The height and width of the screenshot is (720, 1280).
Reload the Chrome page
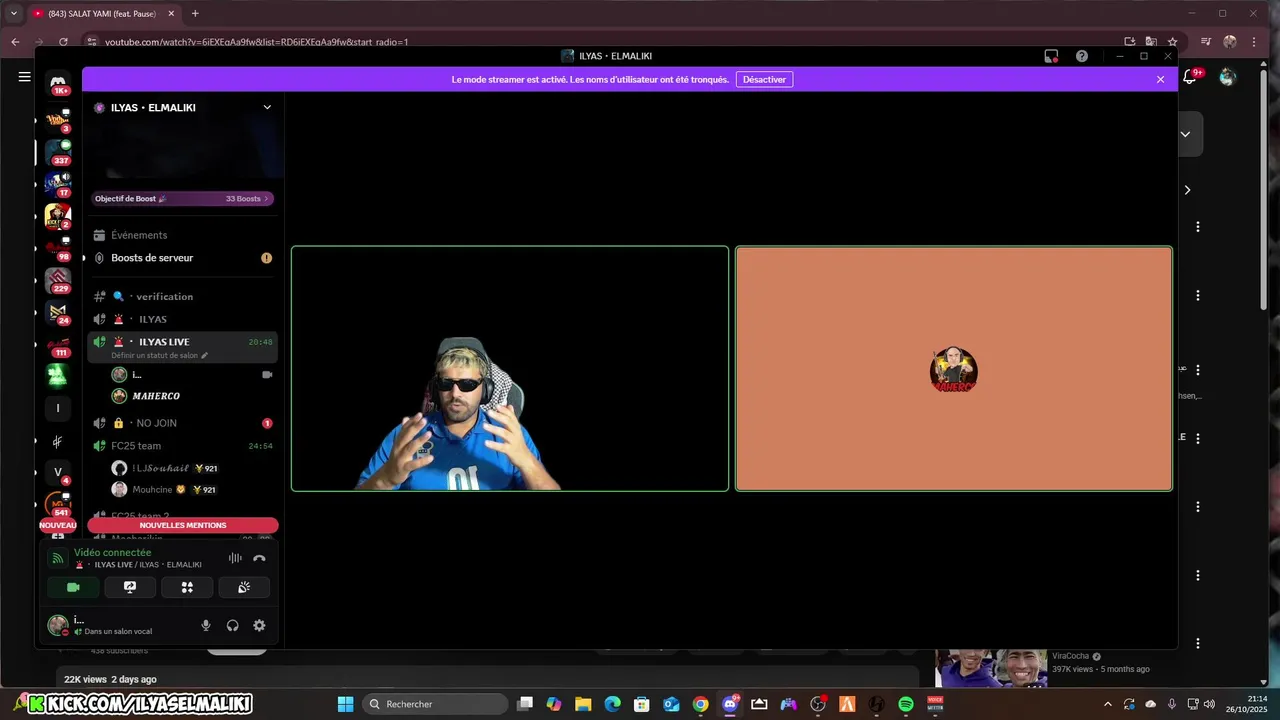pyautogui.click(x=63, y=42)
